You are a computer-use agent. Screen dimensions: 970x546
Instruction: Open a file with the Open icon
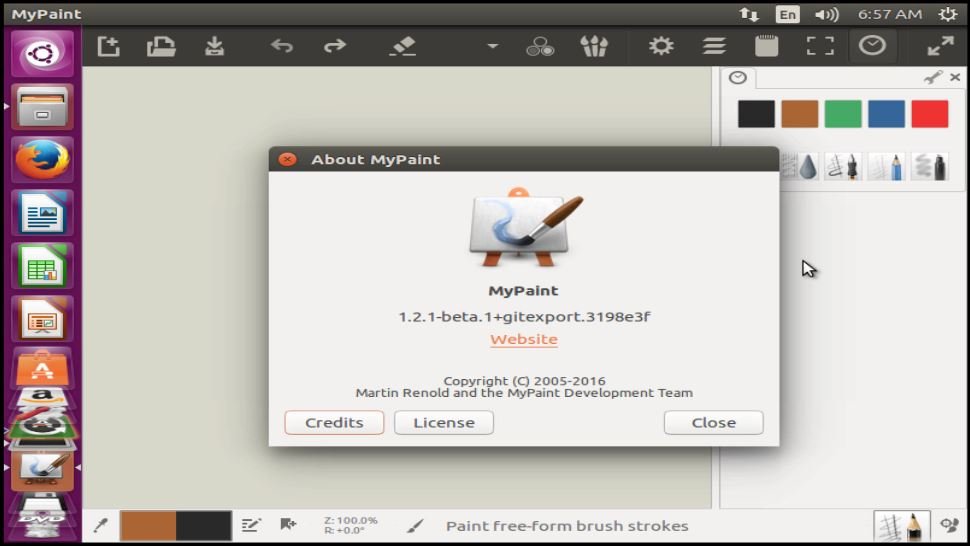click(x=161, y=46)
